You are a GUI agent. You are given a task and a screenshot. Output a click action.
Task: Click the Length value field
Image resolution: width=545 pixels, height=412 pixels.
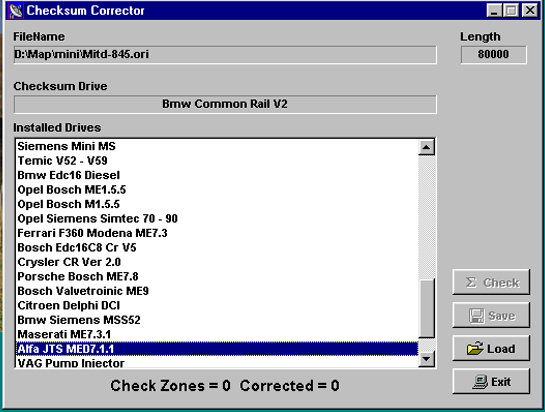pos(494,55)
